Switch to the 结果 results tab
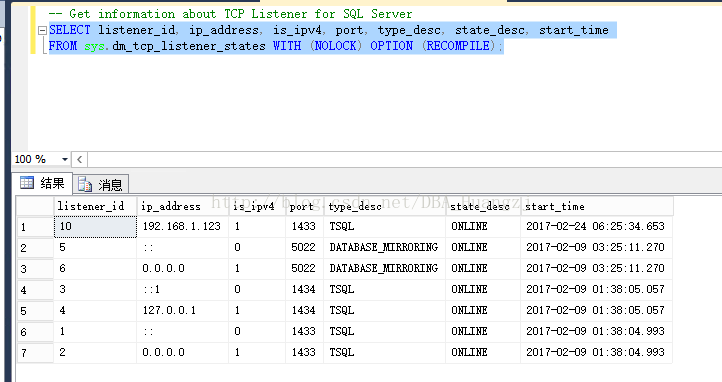The height and width of the screenshot is (382, 722). click(x=42, y=183)
